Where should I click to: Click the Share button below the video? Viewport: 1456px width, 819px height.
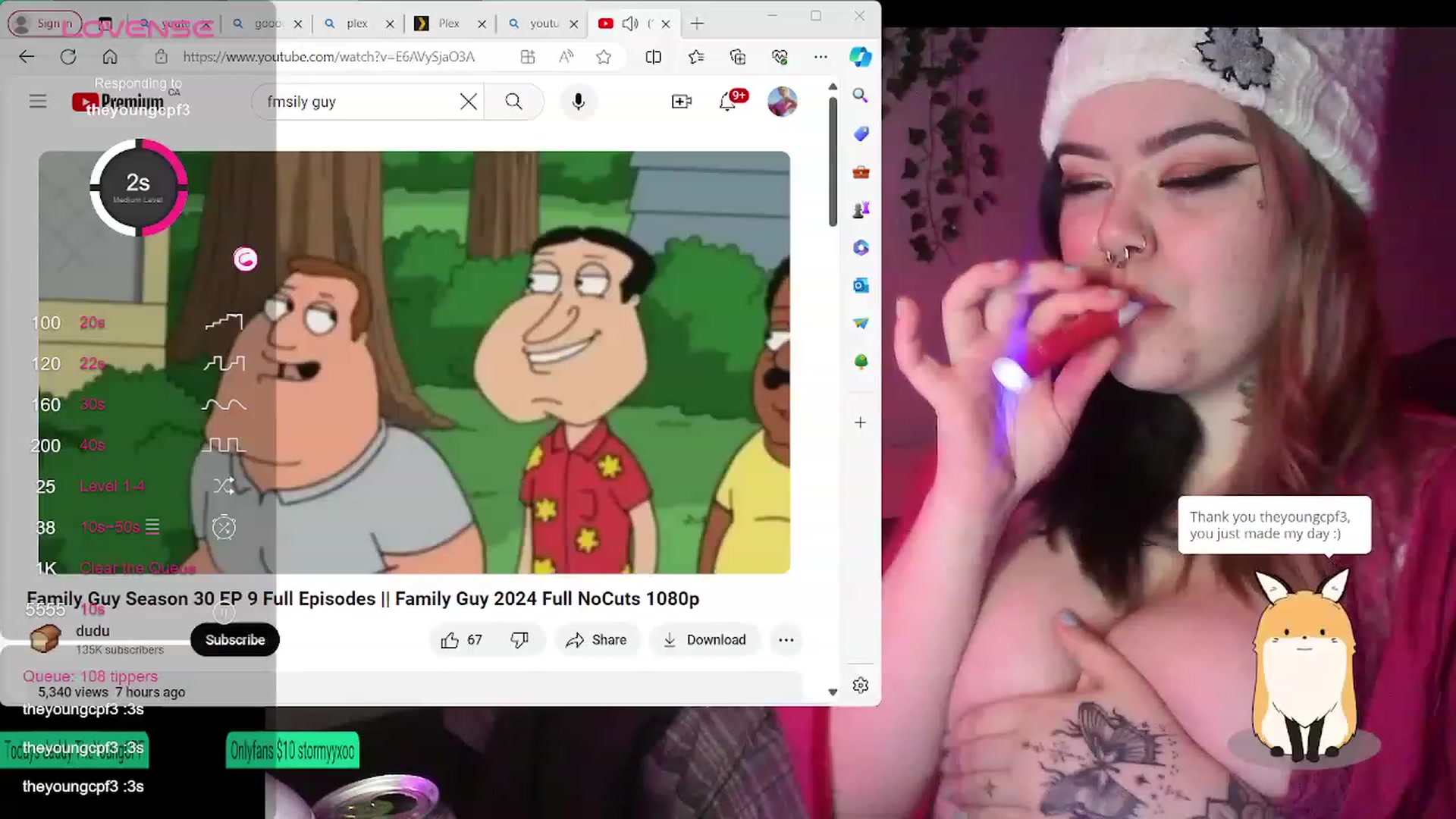pos(597,640)
